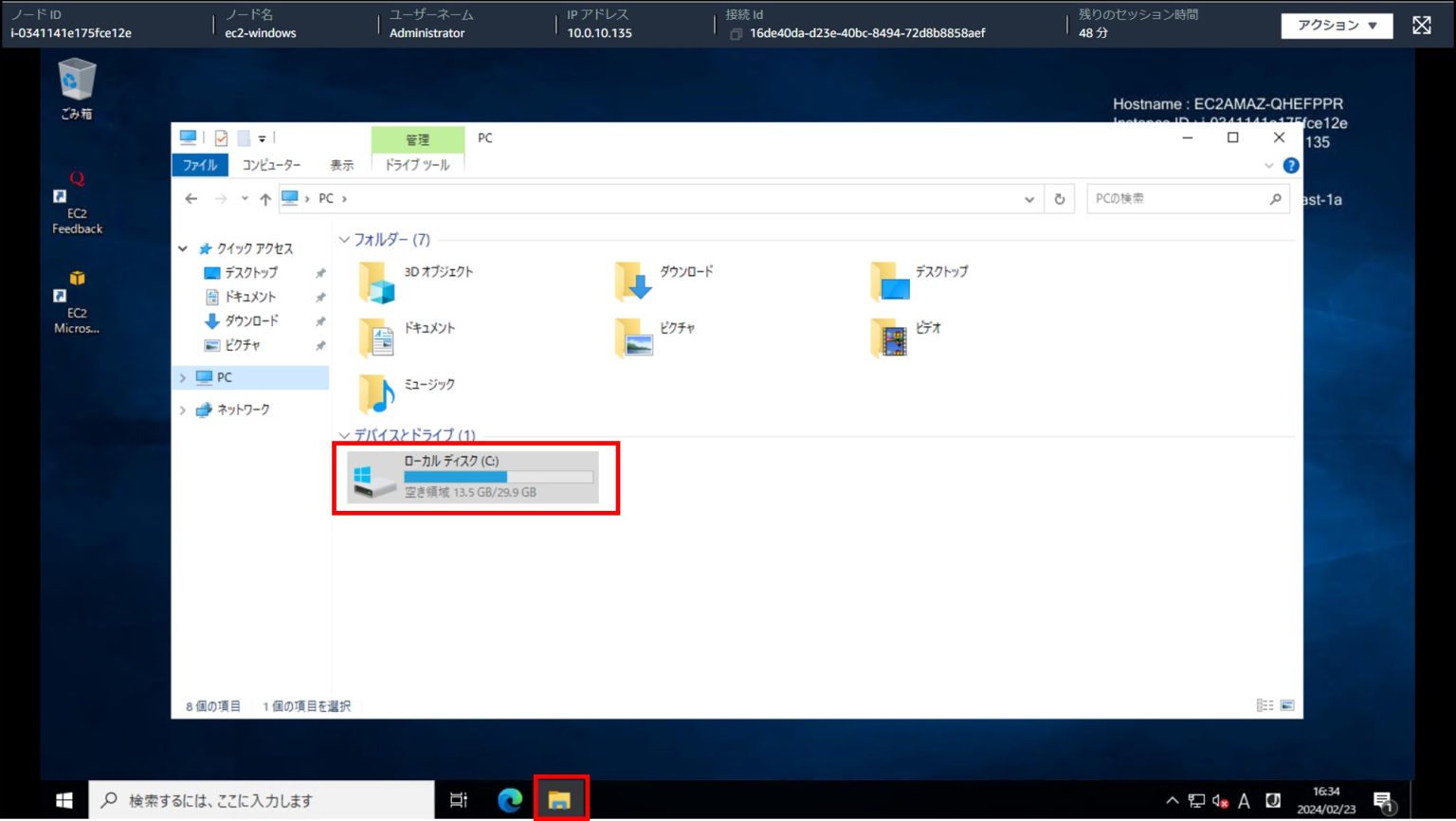Switch to details view at bottom right
The height and width of the screenshot is (821, 1456).
[x=1265, y=705]
